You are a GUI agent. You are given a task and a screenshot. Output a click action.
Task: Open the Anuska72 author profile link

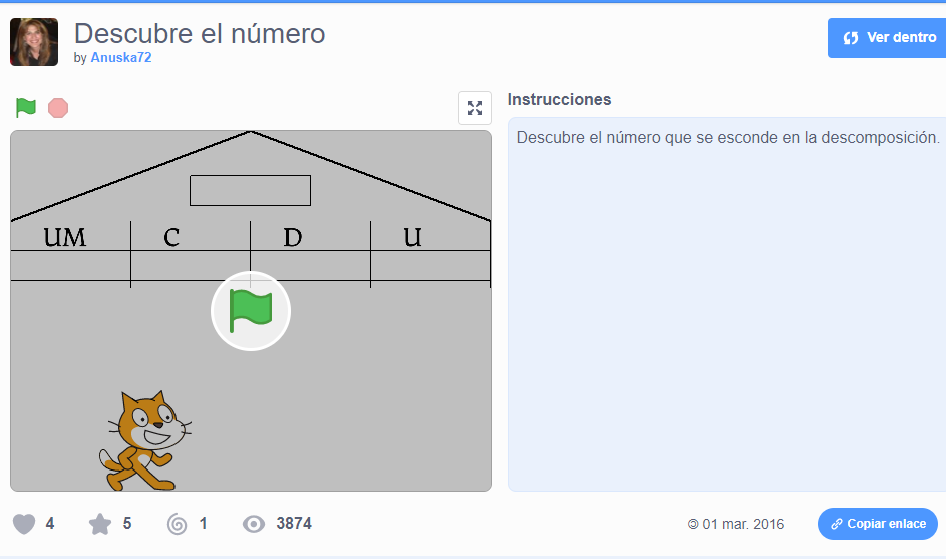click(x=121, y=57)
